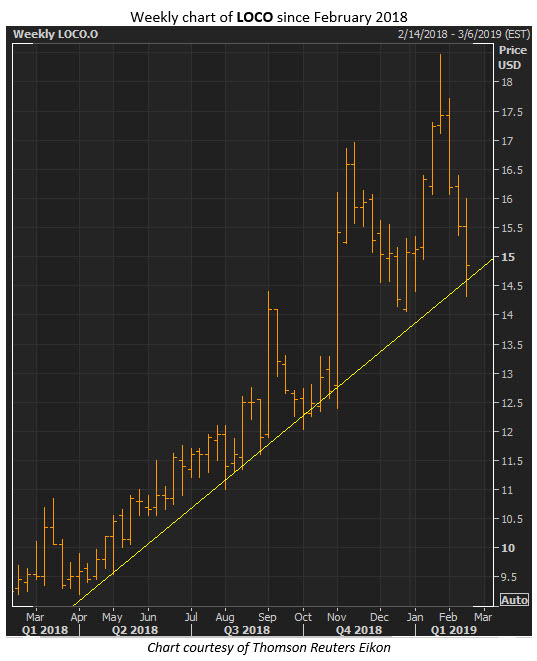Click the date range '2/14/2018 - 3/6/2019 (EST)'
This screenshot has width=537, height=661.
tap(464, 34)
